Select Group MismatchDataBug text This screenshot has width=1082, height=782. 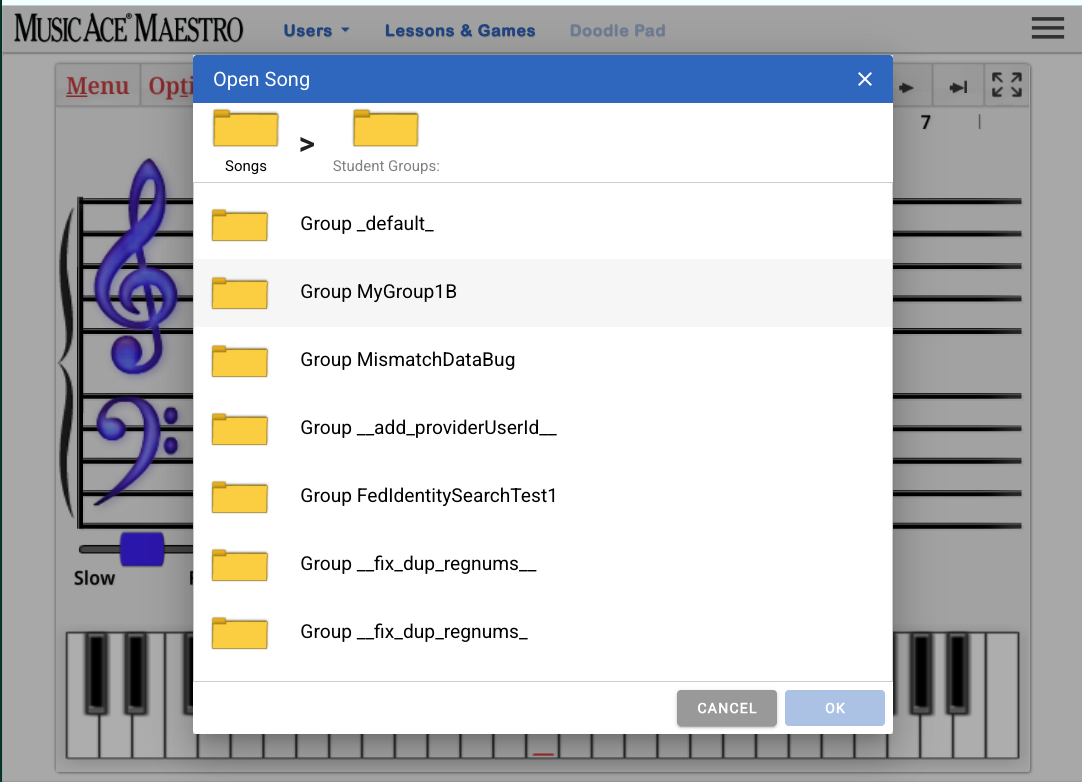coord(408,360)
